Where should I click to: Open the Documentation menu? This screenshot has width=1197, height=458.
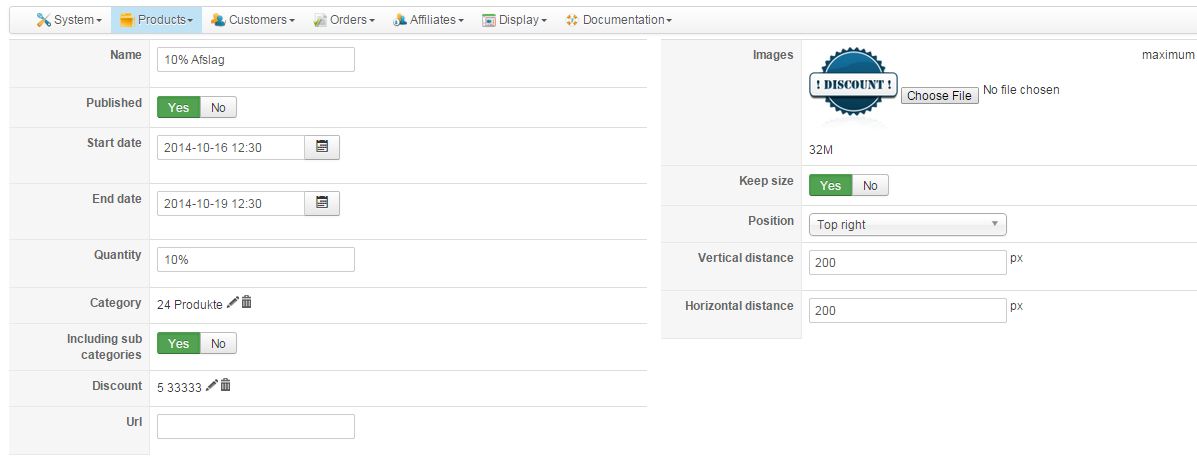(618, 20)
